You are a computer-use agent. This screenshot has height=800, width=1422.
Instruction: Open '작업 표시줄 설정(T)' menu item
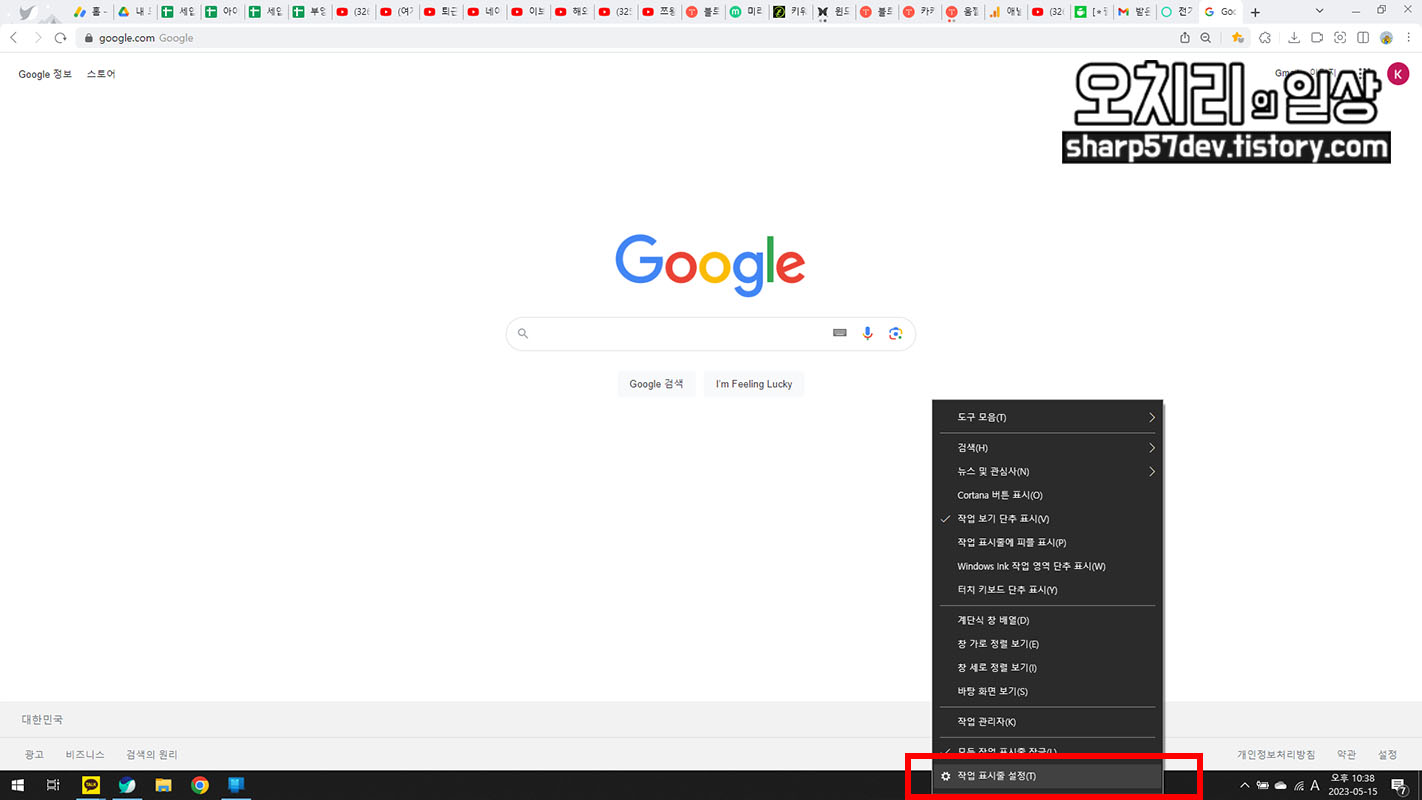click(1047, 776)
